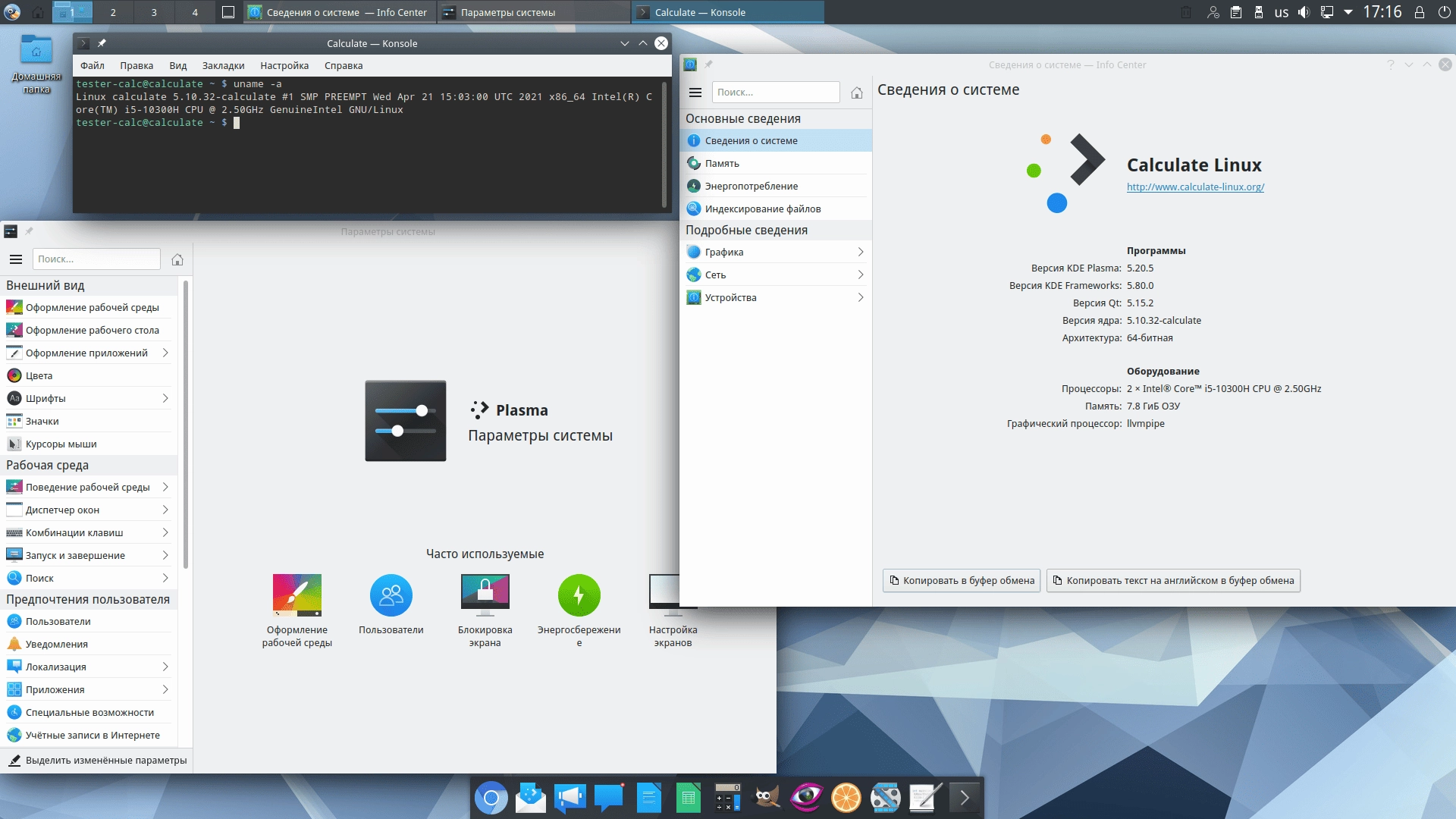Switch to System Settings taskbar entry
The height and width of the screenshot is (819, 1456).
(534, 12)
